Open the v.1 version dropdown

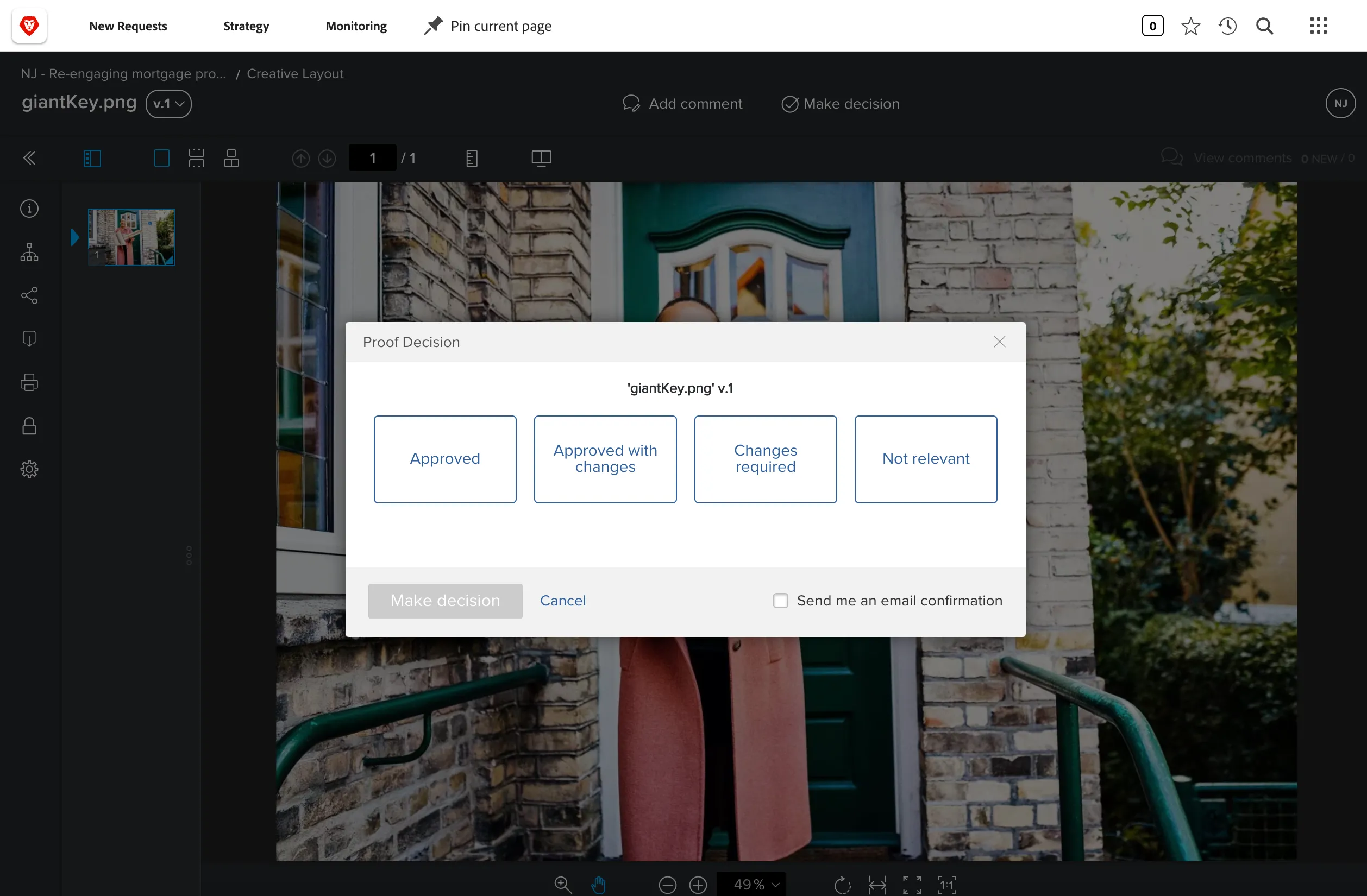pyautogui.click(x=168, y=104)
